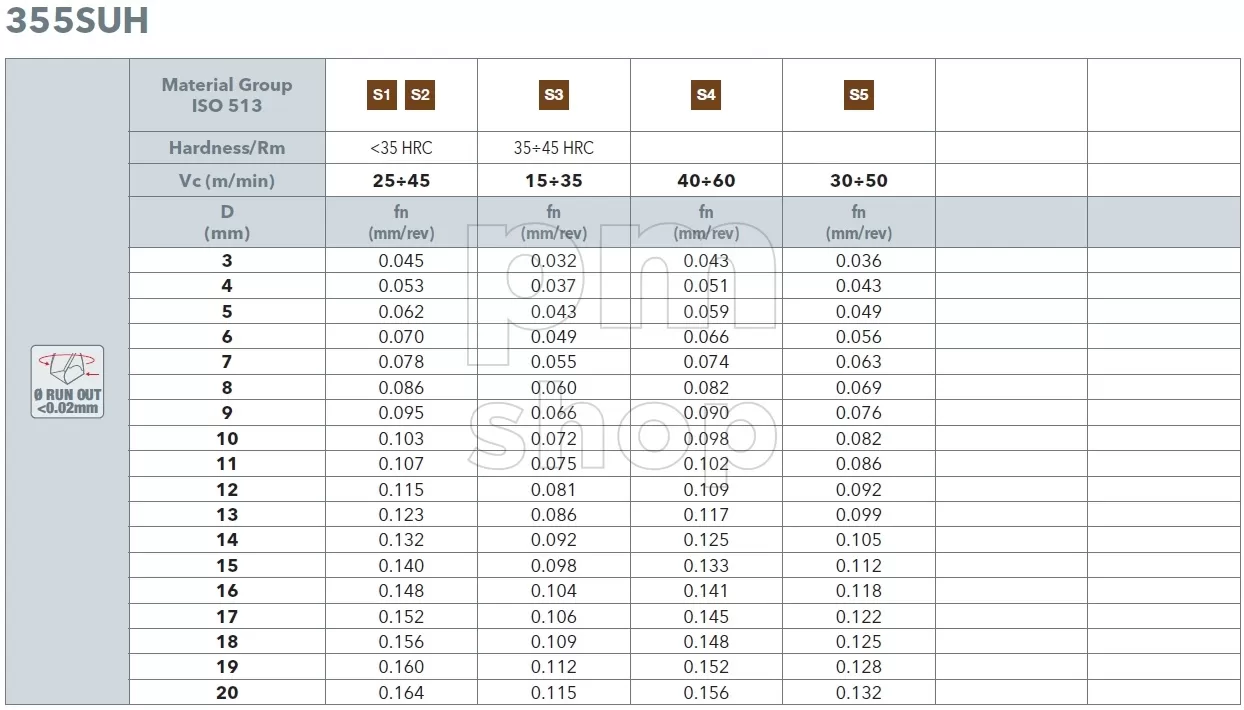
Task: Select the S3 material group badge
Action: click(554, 95)
